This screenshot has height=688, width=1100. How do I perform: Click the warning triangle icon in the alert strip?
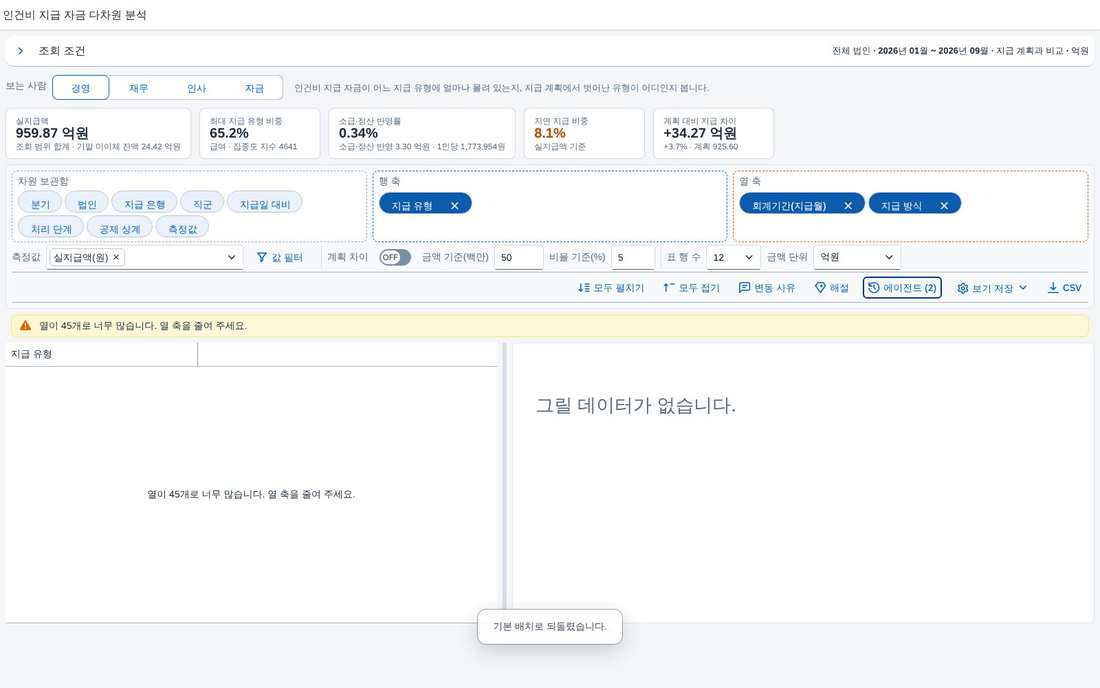[x=25, y=325]
